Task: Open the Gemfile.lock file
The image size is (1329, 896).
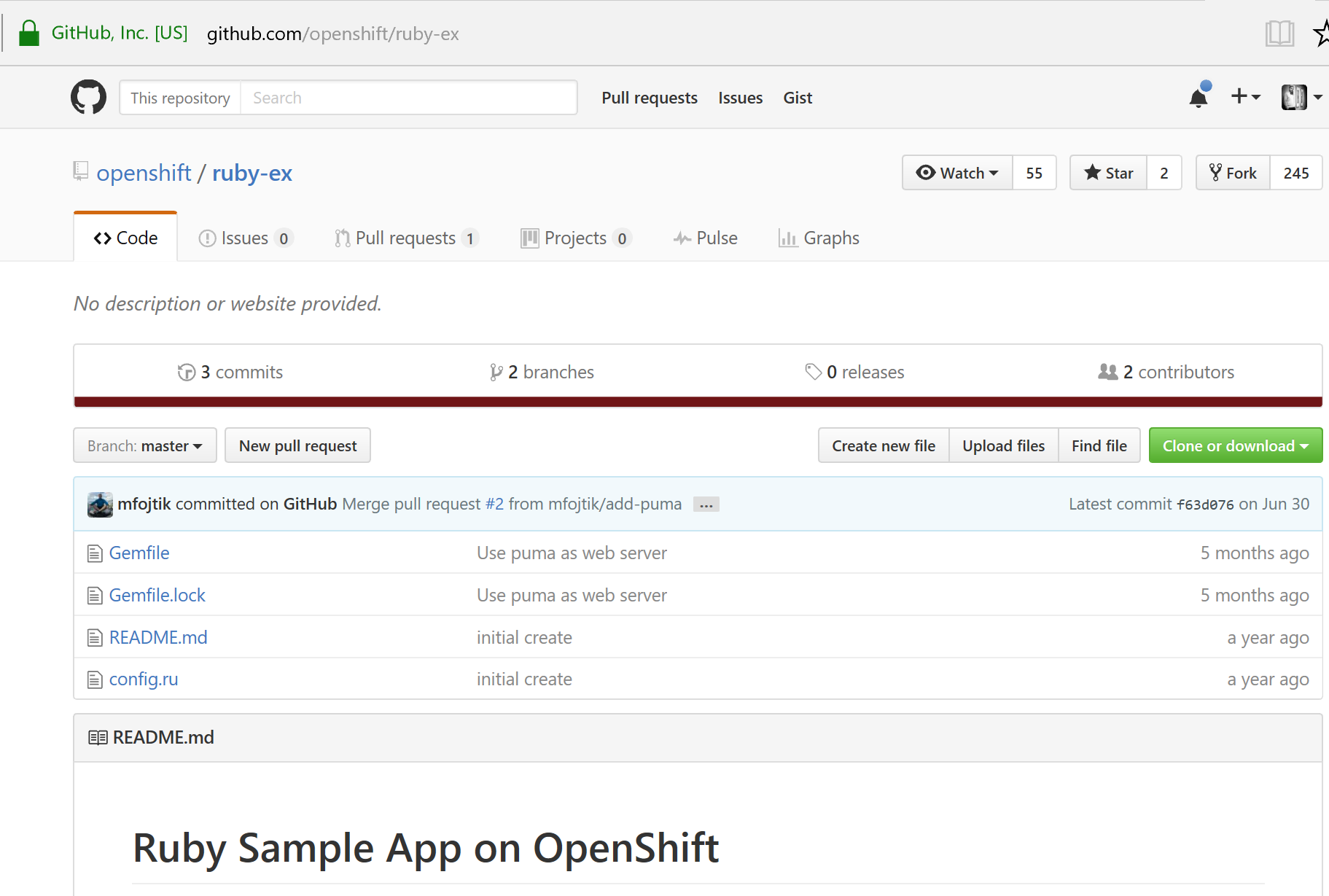Action: (x=157, y=596)
